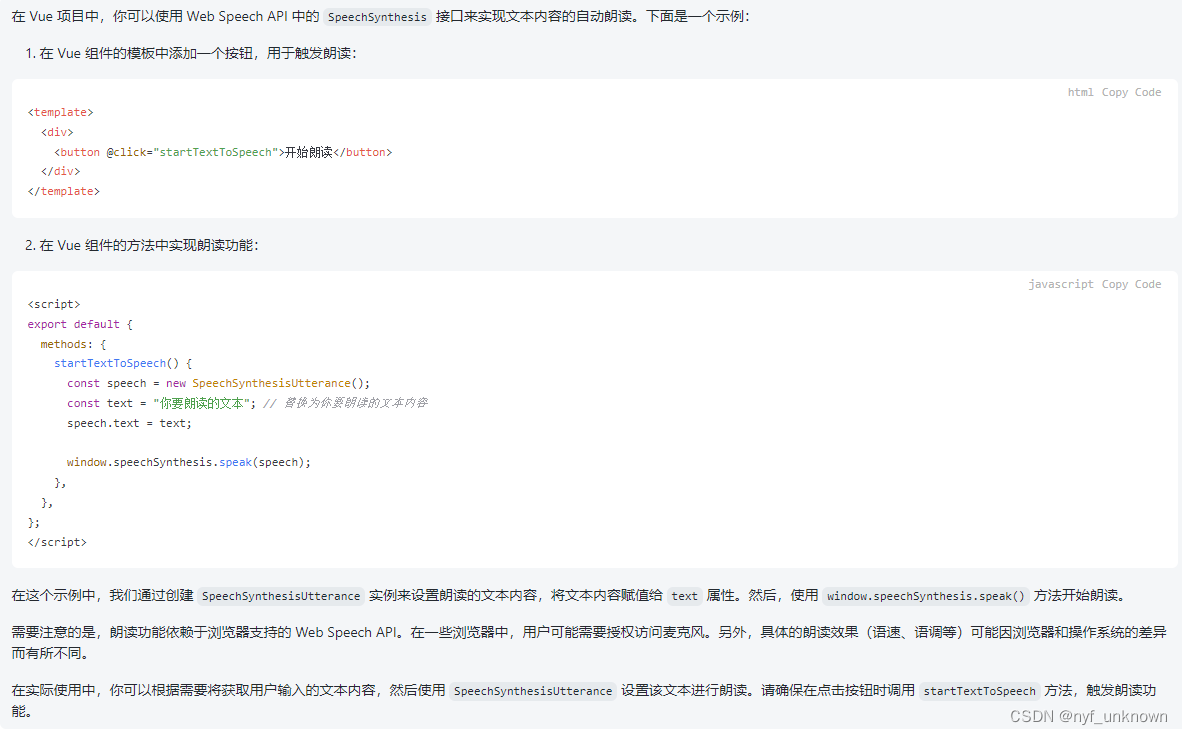
Task: Click the paragraph about Web Speech API browser support
Action: [x=589, y=642]
